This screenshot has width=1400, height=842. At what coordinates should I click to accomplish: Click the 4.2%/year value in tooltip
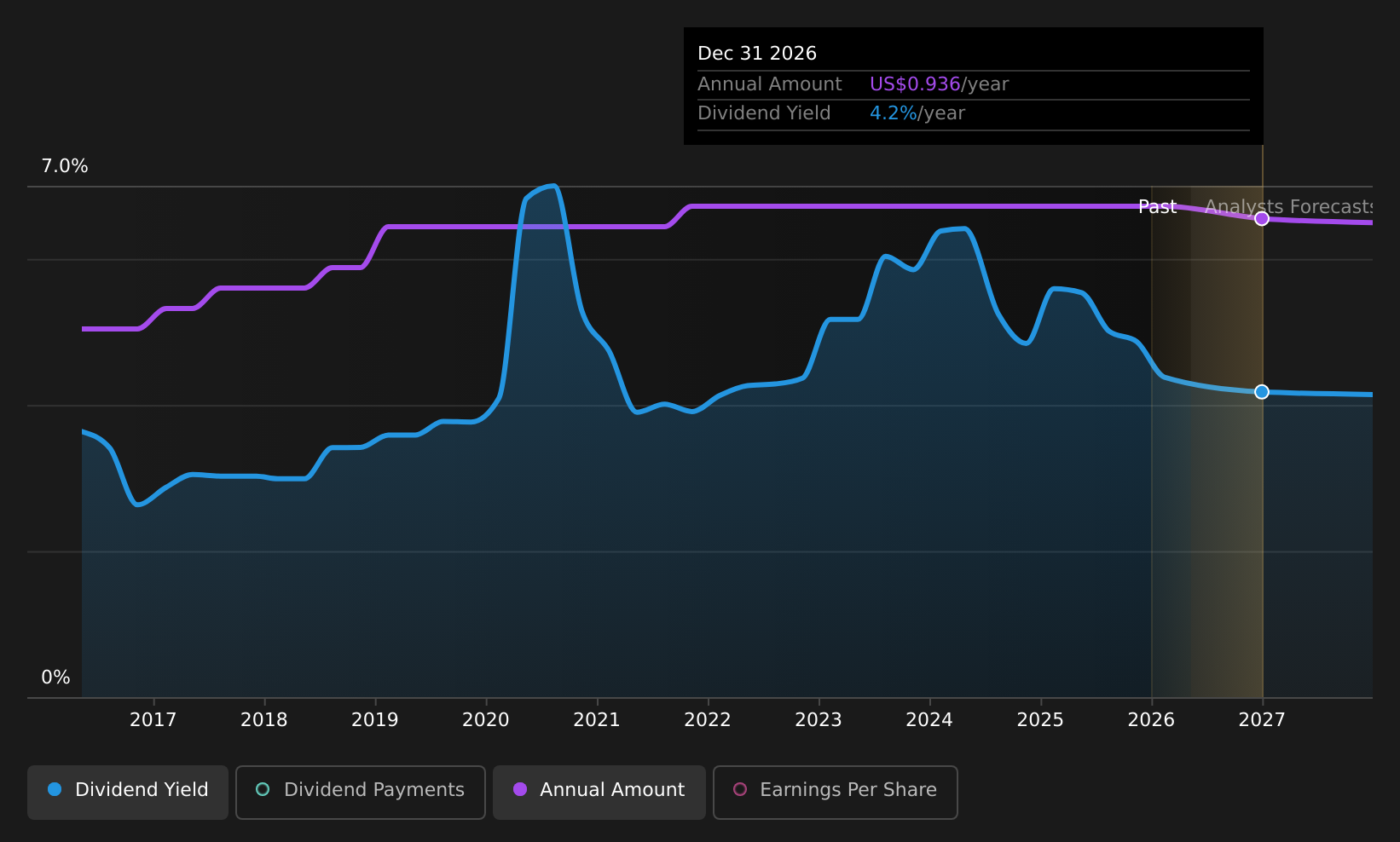coord(917,113)
